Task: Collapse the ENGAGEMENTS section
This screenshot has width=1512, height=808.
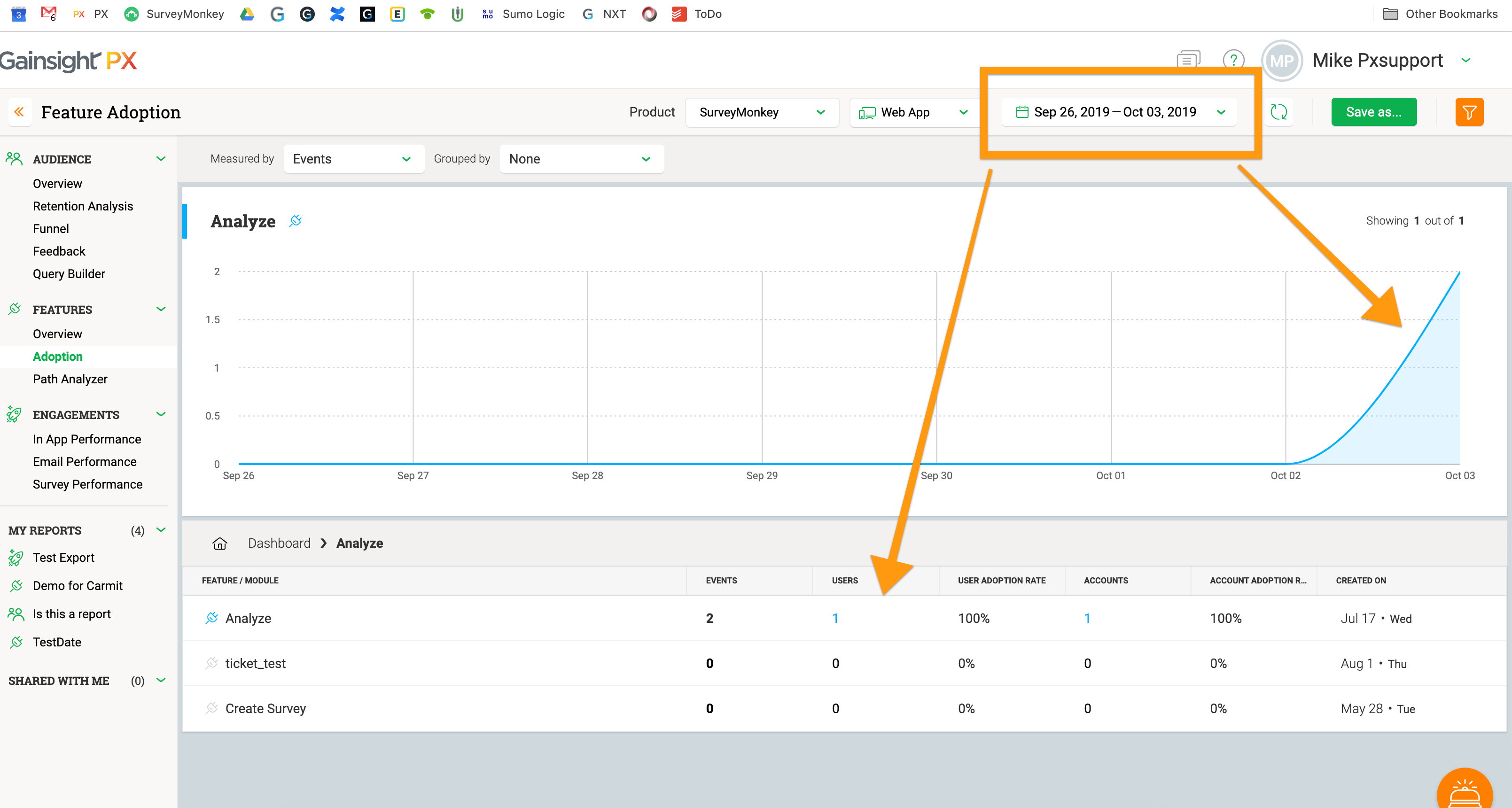Action: pyautogui.click(x=161, y=414)
